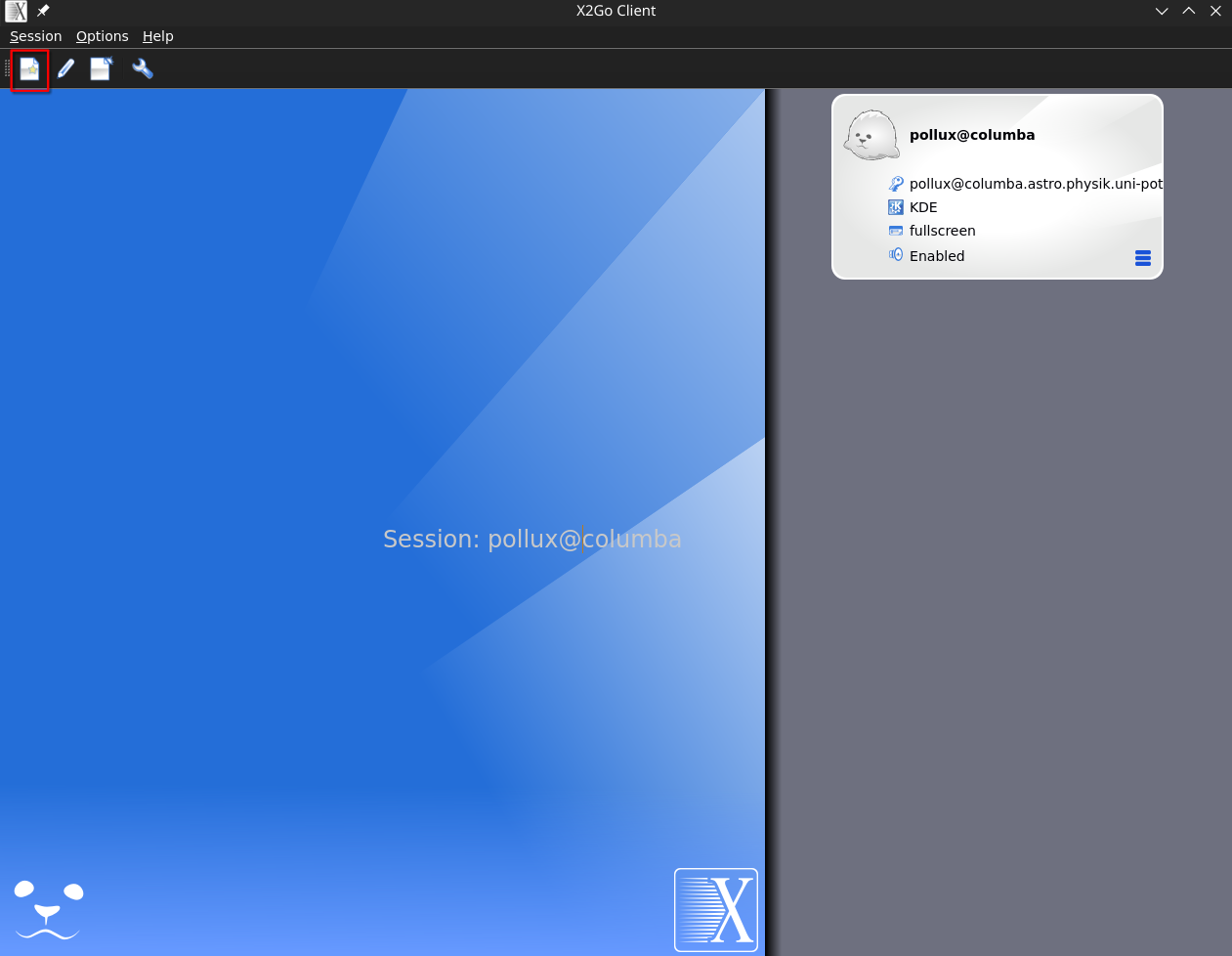Viewport: 1232px width, 956px height.
Task: Click the New Session toolbar icon
Action: point(30,69)
